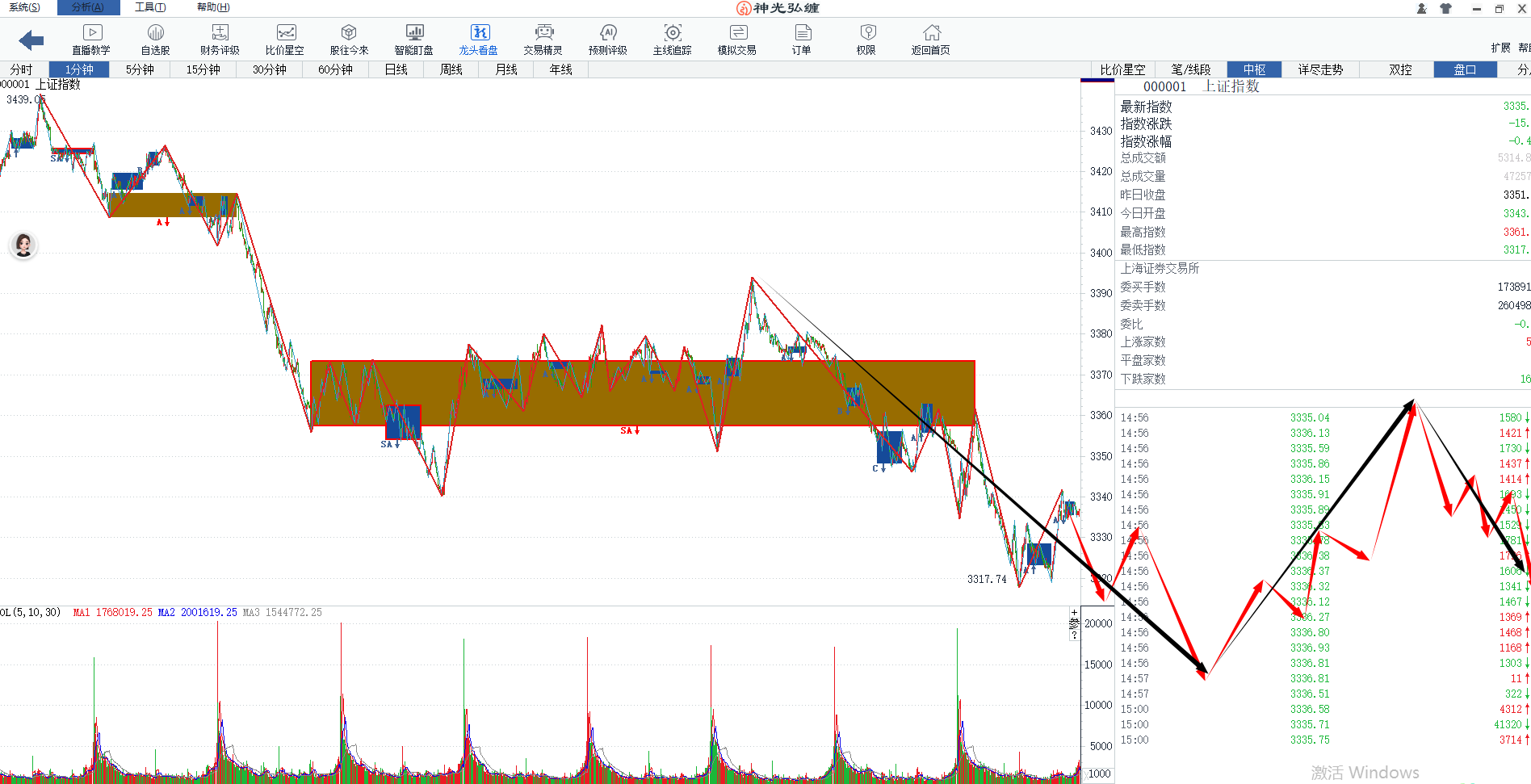The height and width of the screenshot is (784, 1531).
Task: Open the 扩展 extension menu
Action: [x=1500, y=48]
